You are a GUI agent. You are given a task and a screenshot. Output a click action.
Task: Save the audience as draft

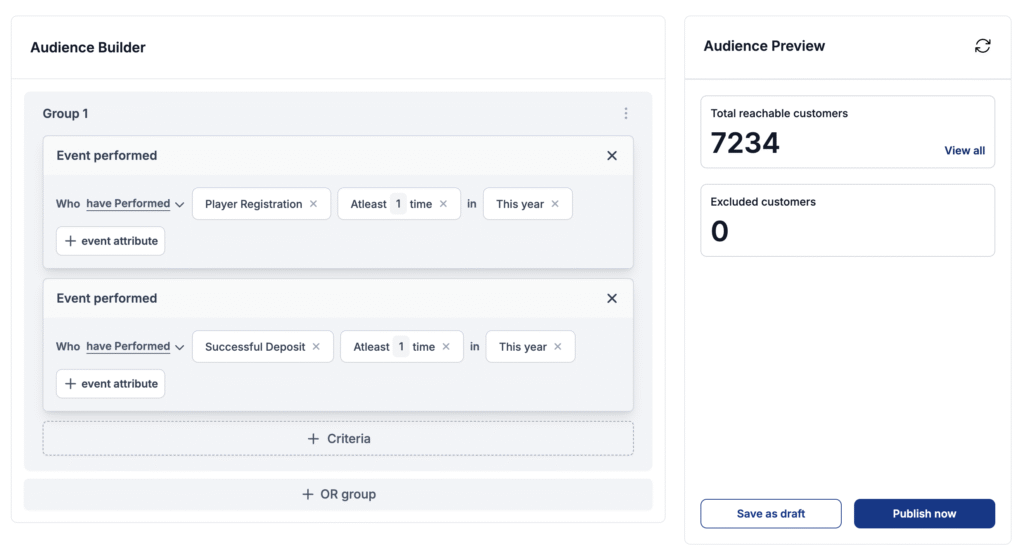point(771,513)
